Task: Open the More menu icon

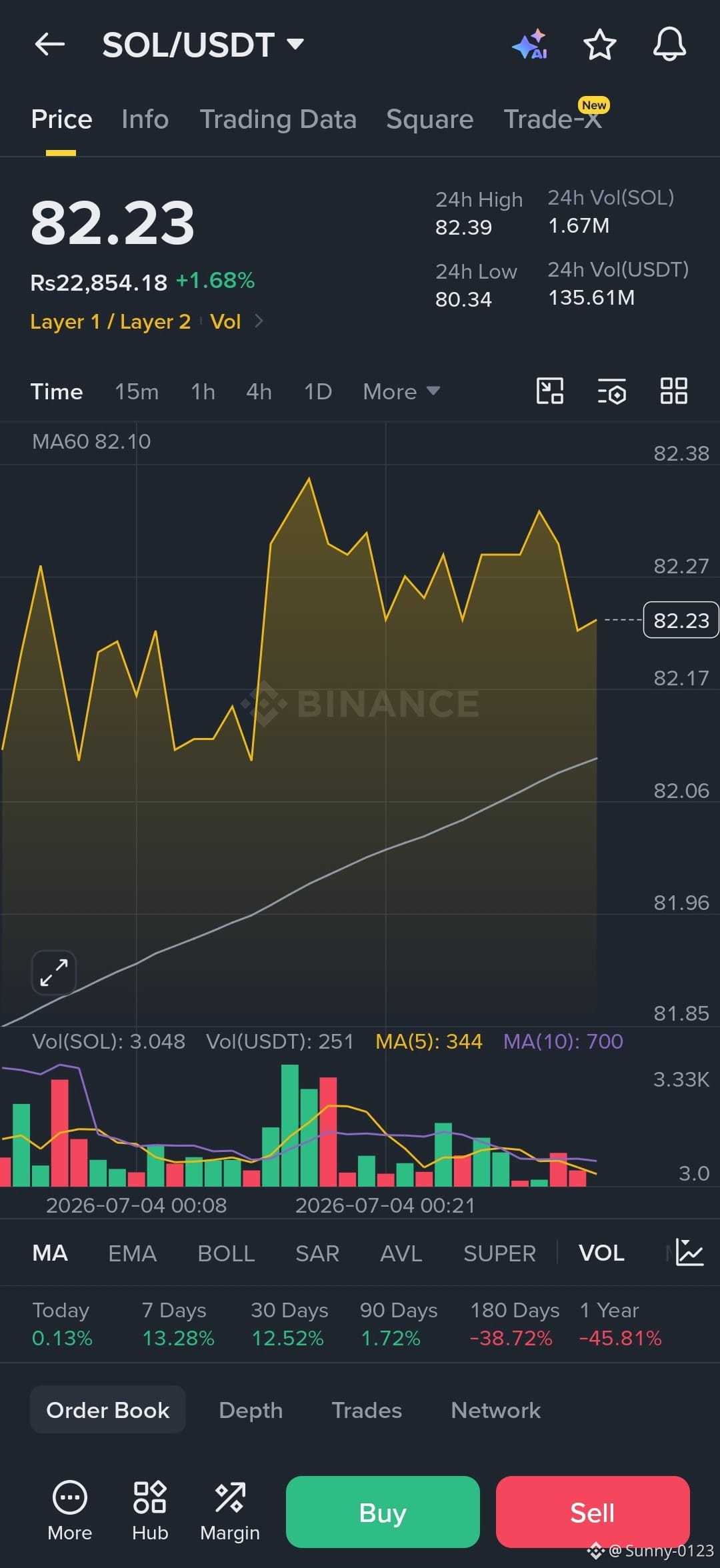Action: pos(70,1511)
